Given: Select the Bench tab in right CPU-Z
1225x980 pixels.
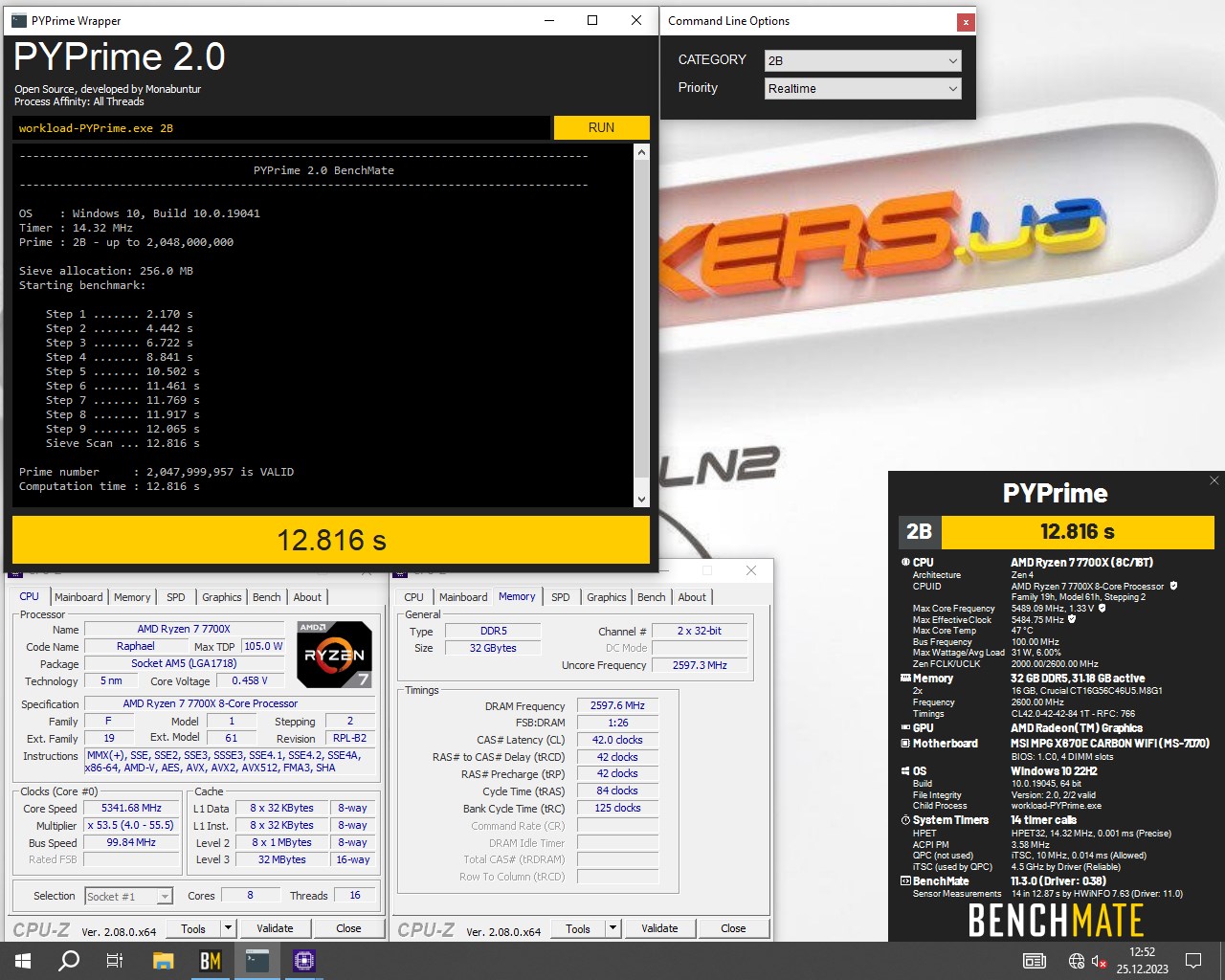Looking at the screenshot, I should pos(652,597).
